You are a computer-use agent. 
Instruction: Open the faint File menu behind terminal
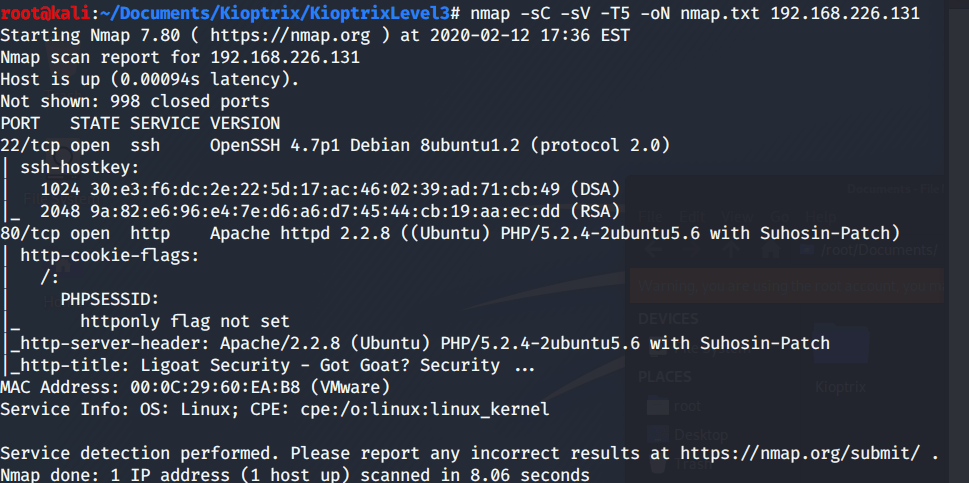pos(651,217)
